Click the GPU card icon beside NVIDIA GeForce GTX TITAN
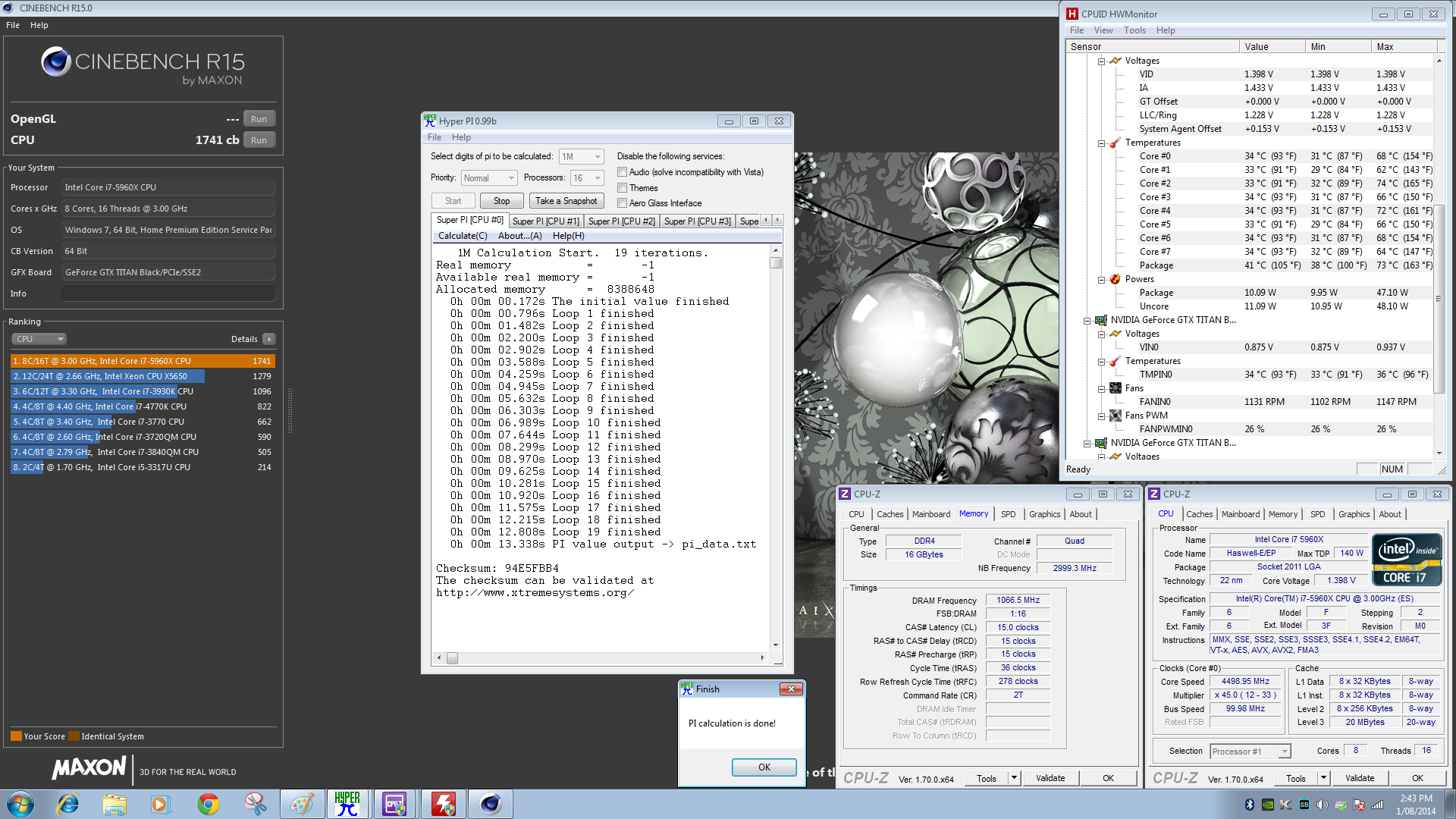1456x819 pixels. click(x=1101, y=319)
